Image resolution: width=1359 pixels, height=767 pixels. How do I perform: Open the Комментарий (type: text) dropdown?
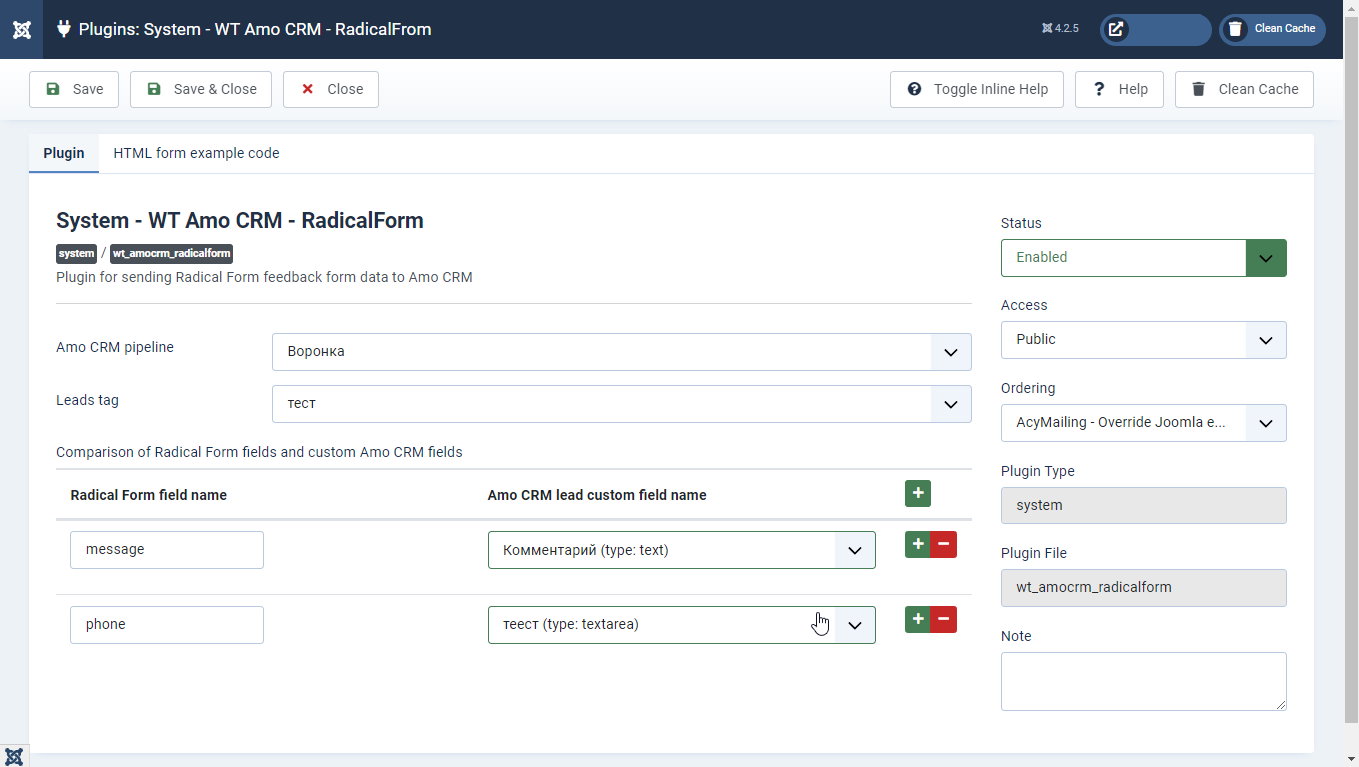coord(681,550)
